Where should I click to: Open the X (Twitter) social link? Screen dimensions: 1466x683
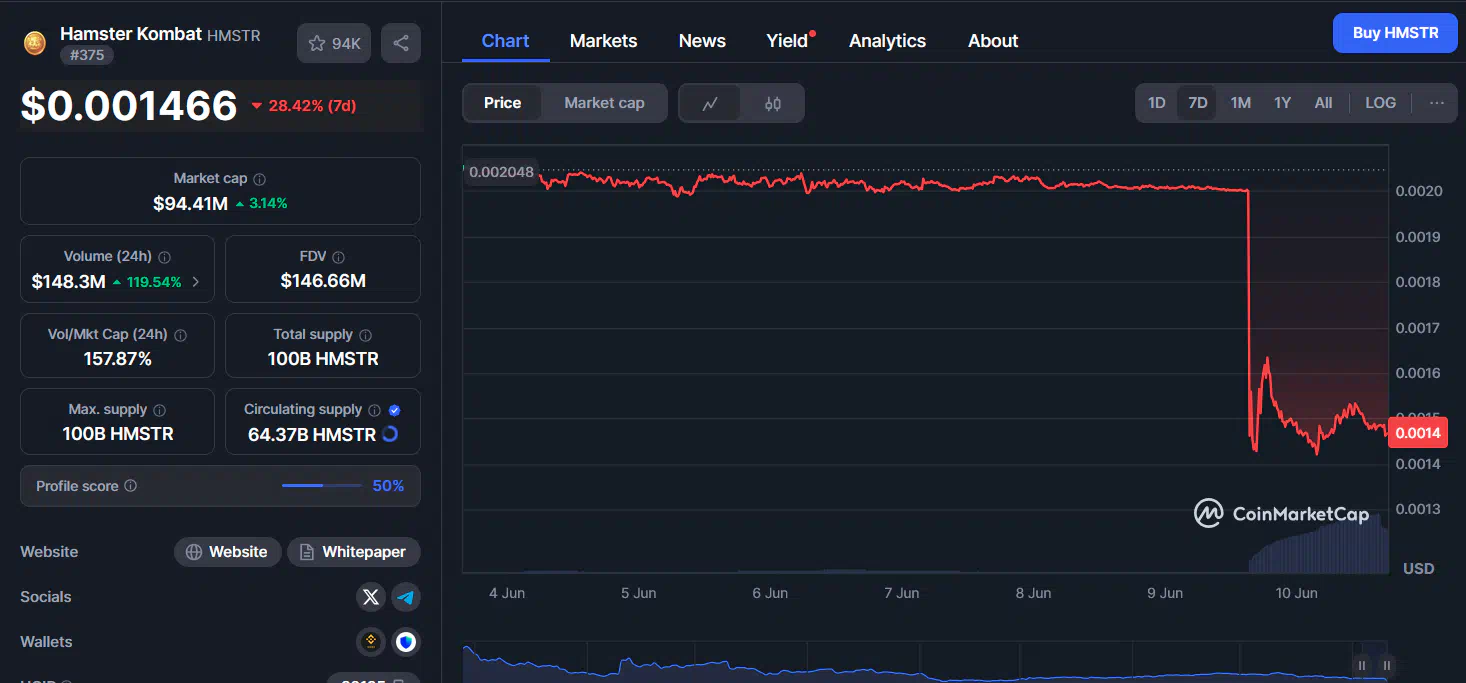(371, 597)
